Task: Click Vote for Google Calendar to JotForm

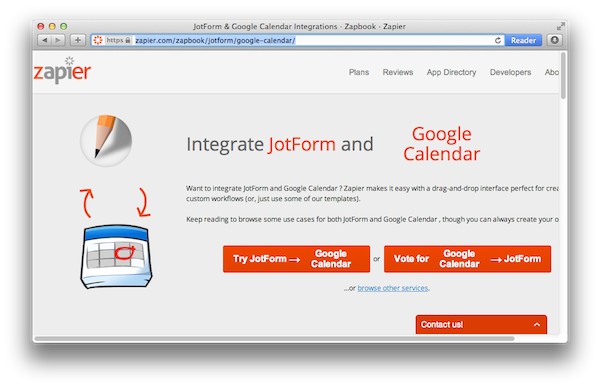Action: 467,259
